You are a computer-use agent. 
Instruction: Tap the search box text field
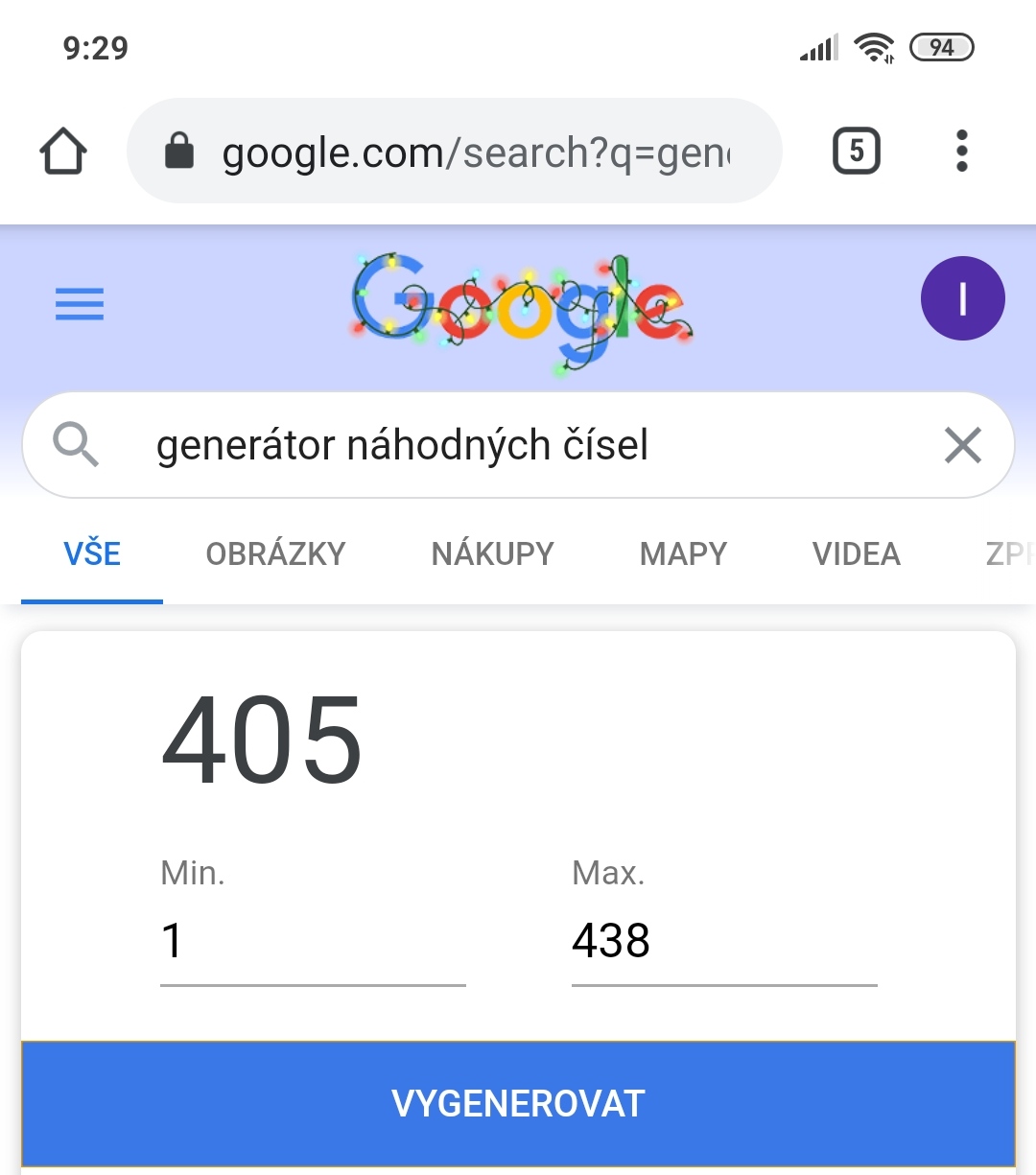[x=518, y=445]
